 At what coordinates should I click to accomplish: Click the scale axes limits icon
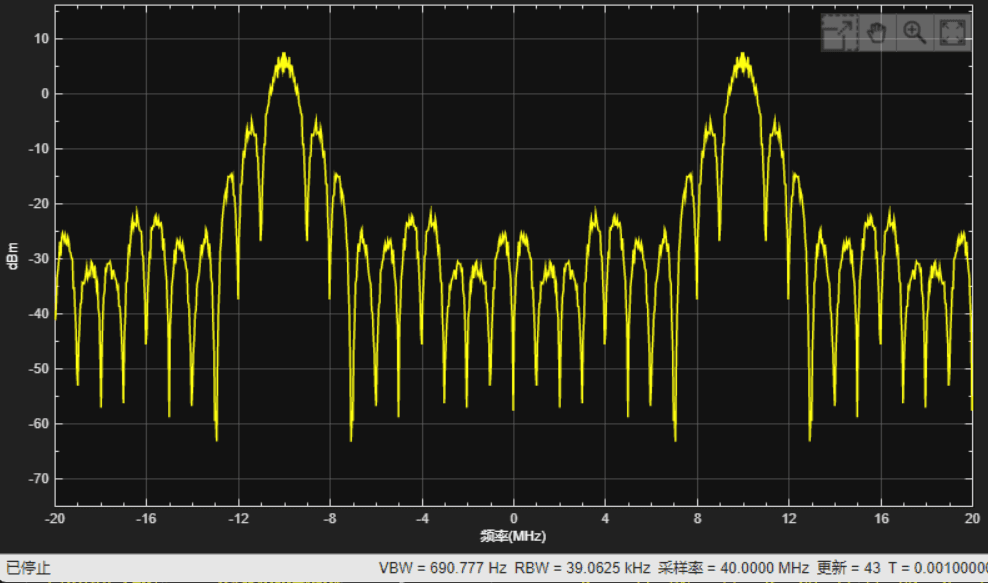coord(840,32)
